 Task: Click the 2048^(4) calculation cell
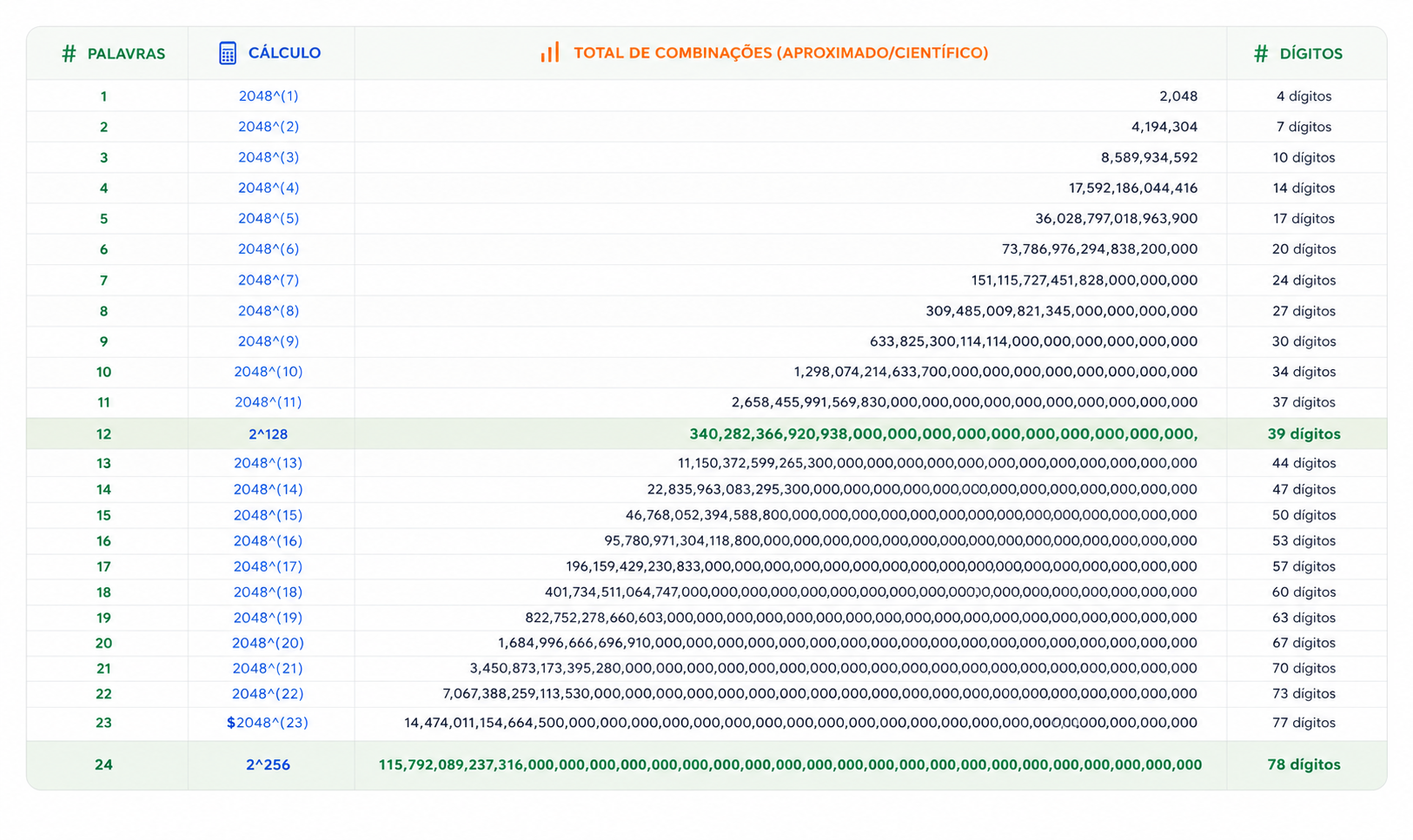tap(269, 188)
